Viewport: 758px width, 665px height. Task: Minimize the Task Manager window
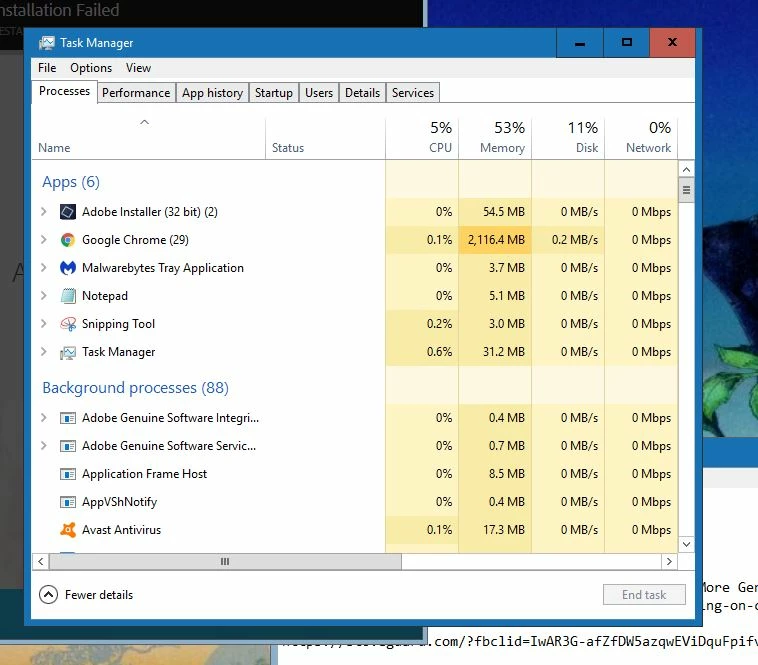pos(580,43)
